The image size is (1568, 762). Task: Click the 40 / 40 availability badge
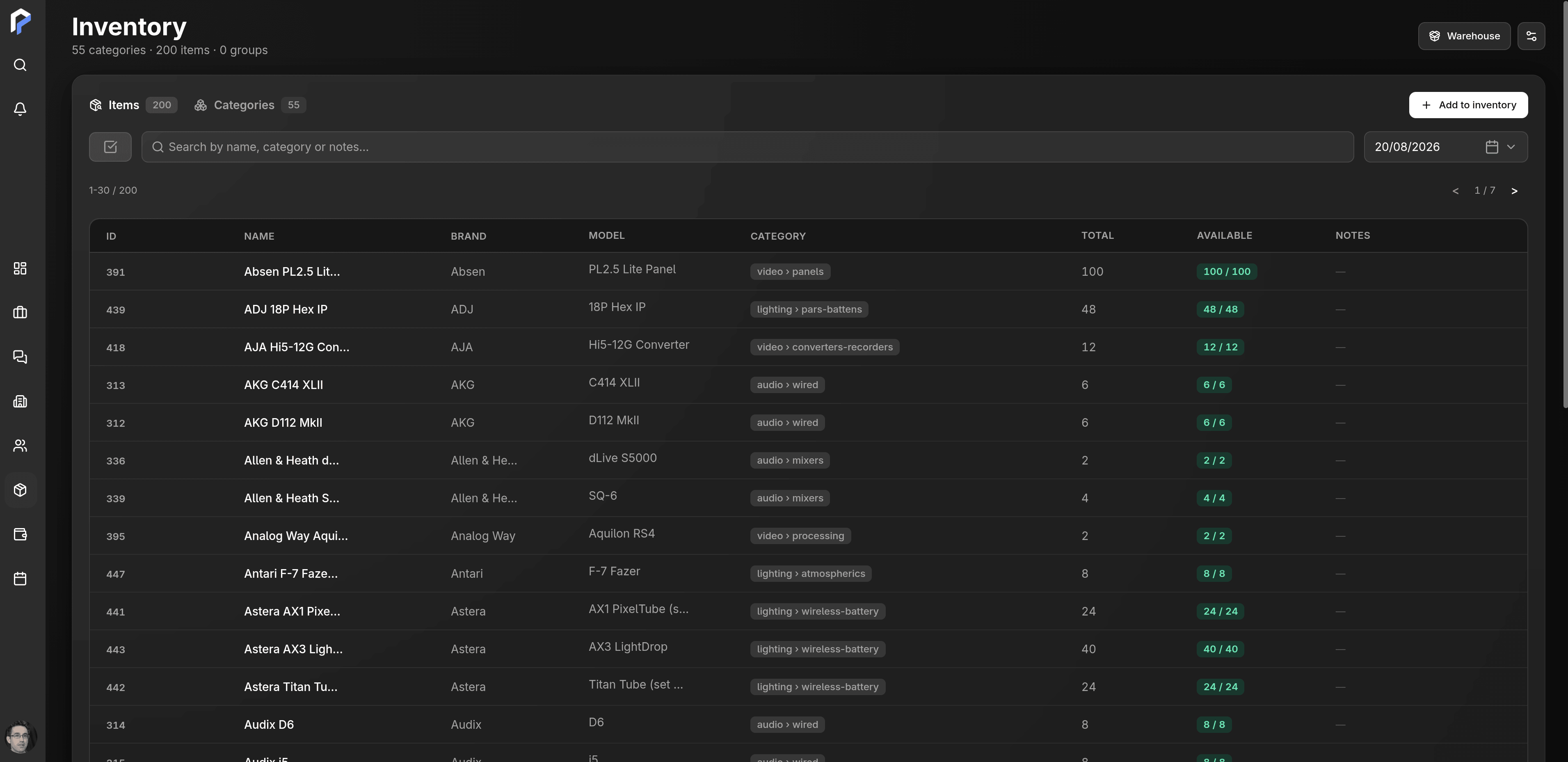pyautogui.click(x=1221, y=649)
